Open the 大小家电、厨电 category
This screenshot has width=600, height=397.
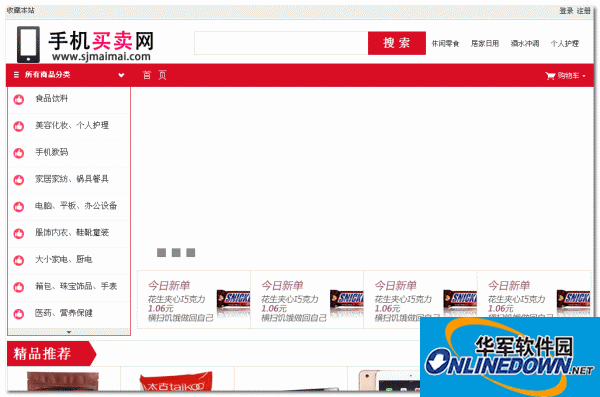pyautogui.click(x=64, y=259)
